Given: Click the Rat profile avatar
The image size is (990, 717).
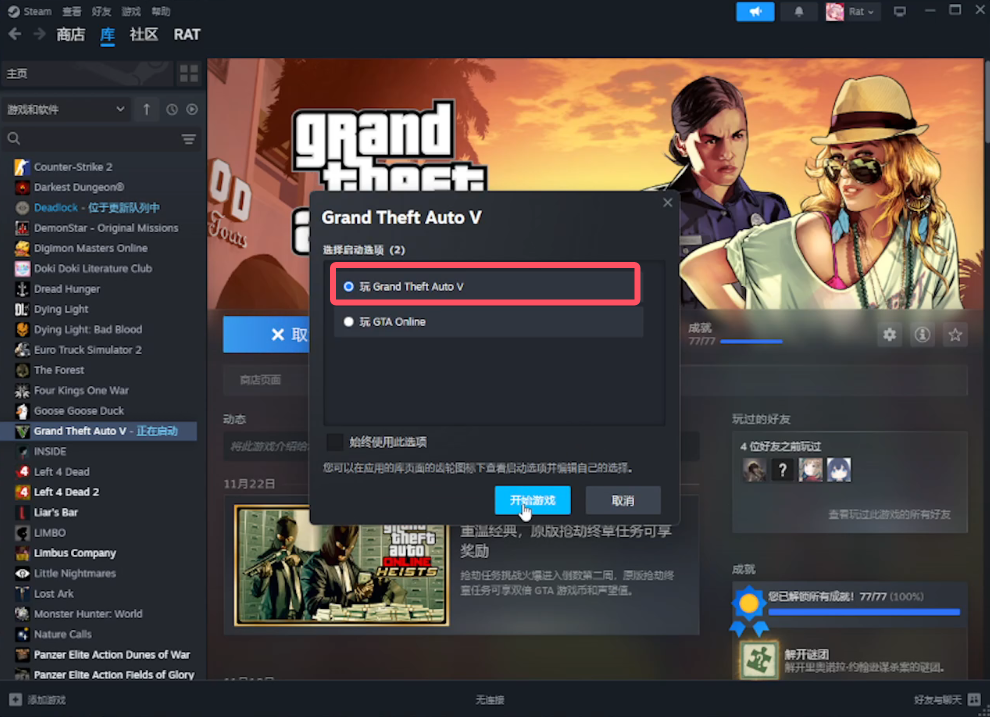Looking at the screenshot, I should pos(835,11).
